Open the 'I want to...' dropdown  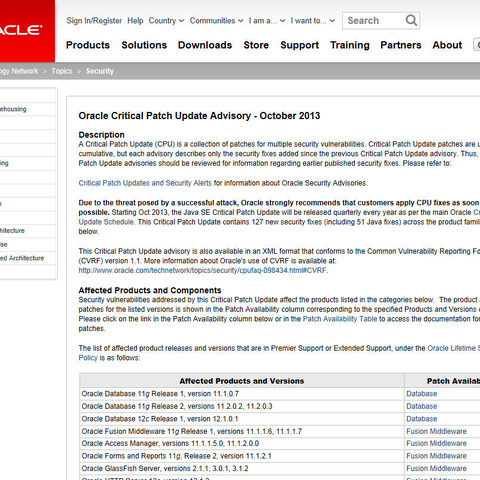(312, 21)
